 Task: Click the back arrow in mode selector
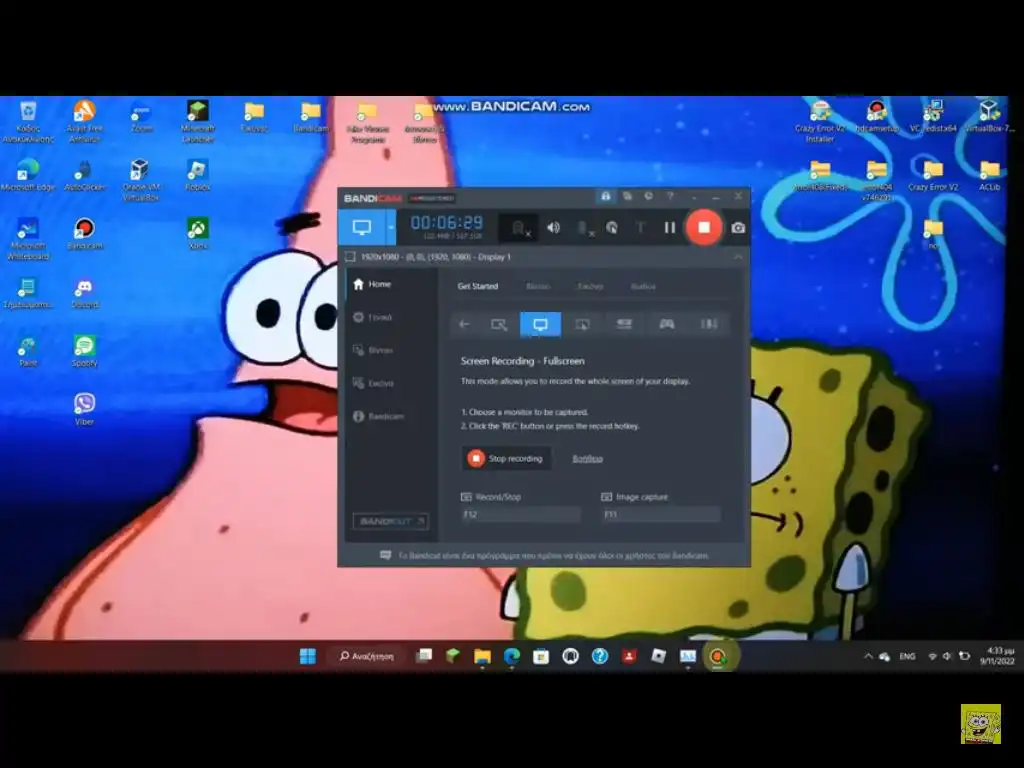(464, 324)
